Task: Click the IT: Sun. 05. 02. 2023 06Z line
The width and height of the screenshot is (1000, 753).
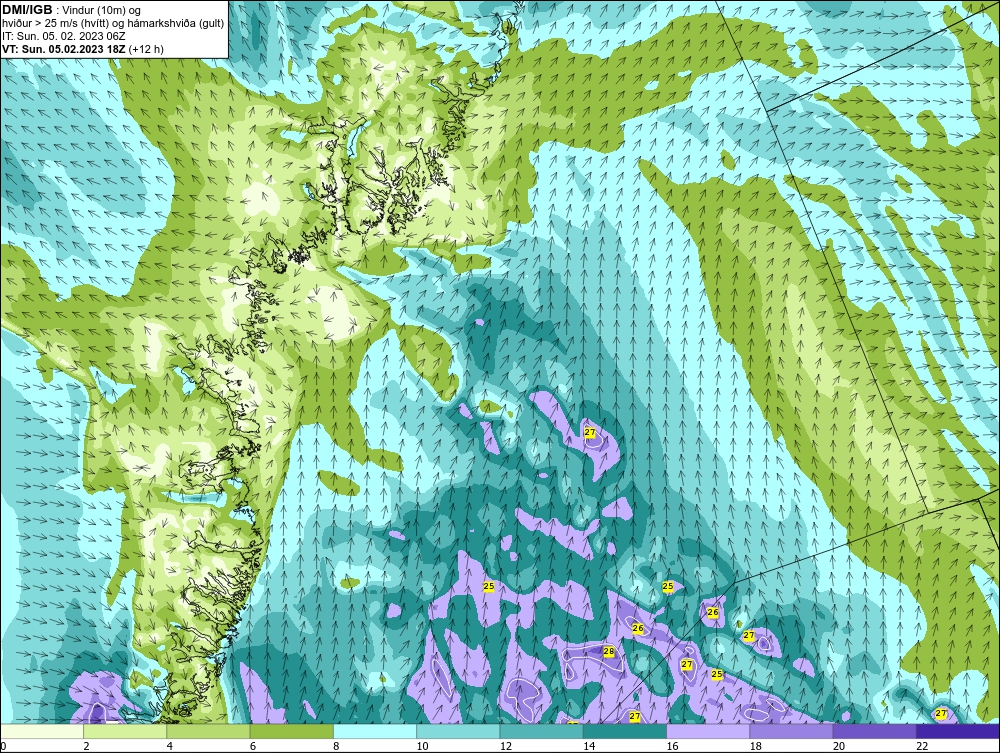Action: click(64, 36)
